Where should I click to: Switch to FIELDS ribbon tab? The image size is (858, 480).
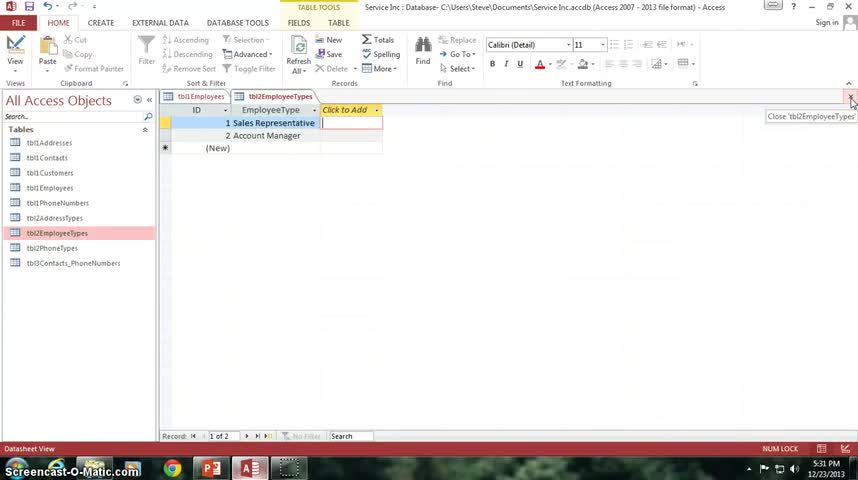point(299,23)
